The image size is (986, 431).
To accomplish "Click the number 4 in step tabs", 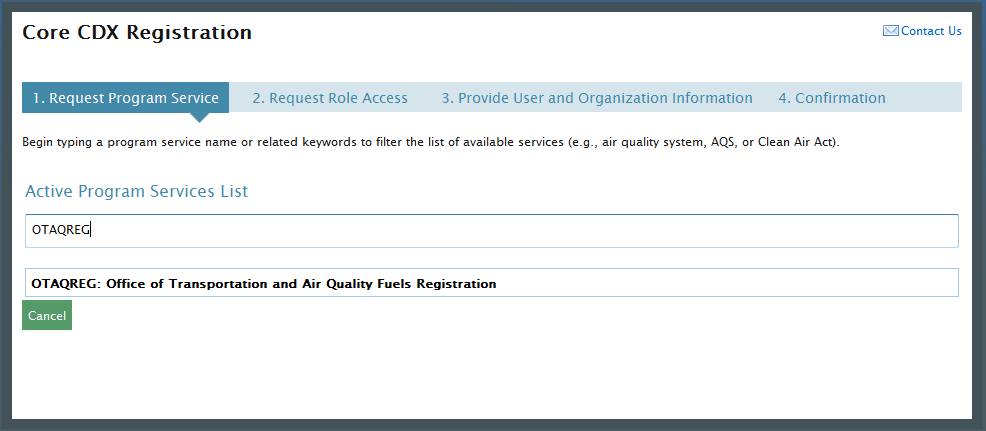I will click(783, 98).
